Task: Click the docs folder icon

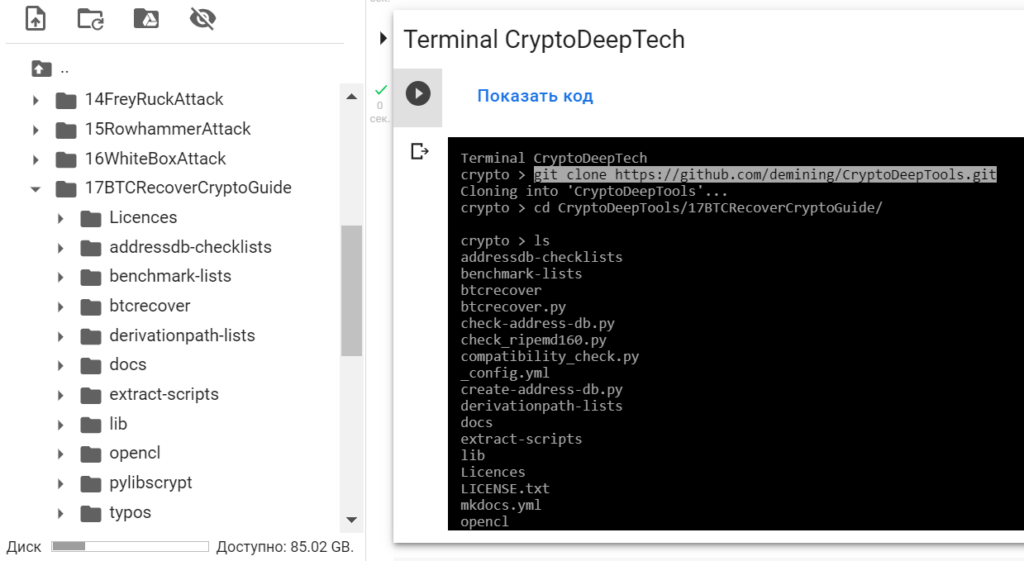Action: coord(91,366)
